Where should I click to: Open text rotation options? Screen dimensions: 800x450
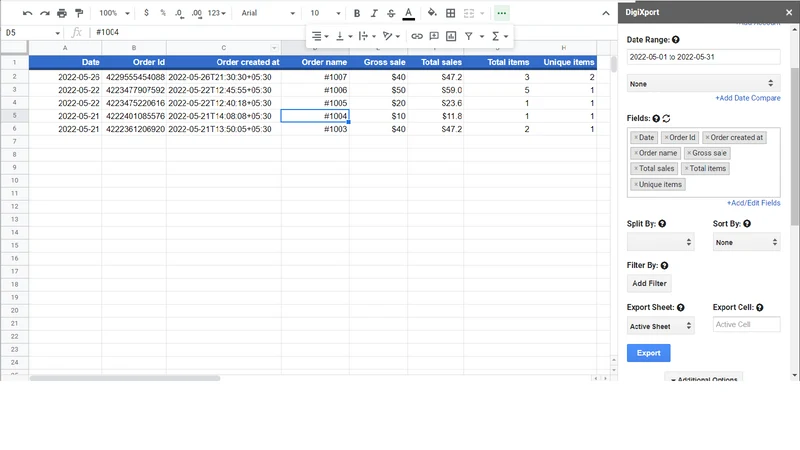391,36
